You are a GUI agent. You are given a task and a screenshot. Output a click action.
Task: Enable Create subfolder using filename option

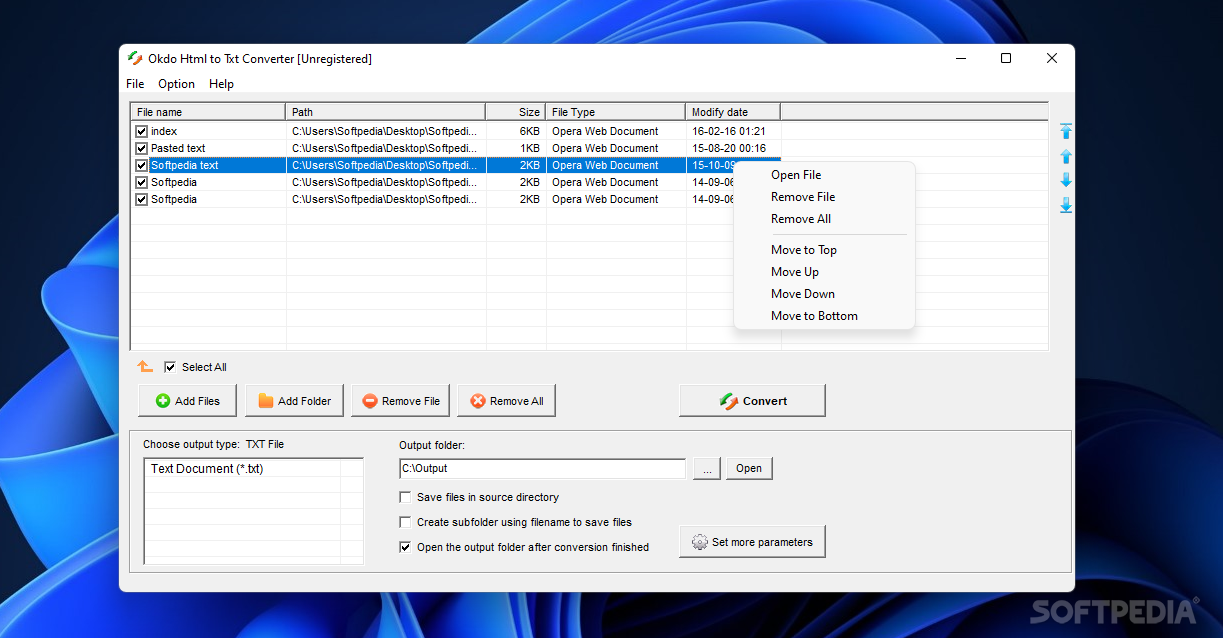pos(405,522)
